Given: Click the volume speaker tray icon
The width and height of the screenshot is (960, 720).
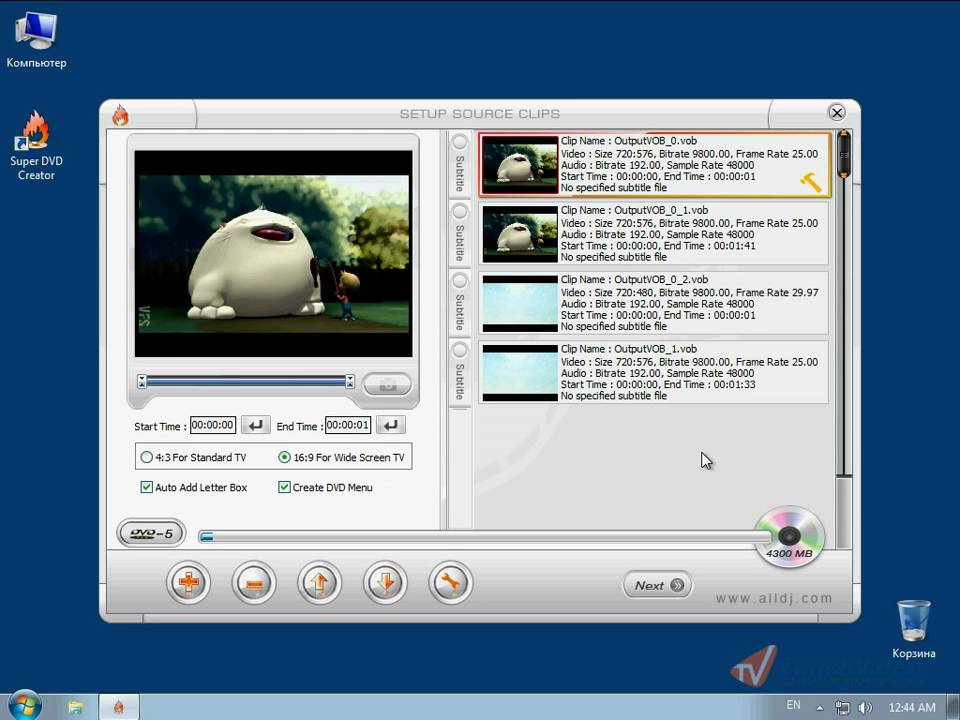Looking at the screenshot, I should 864,708.
